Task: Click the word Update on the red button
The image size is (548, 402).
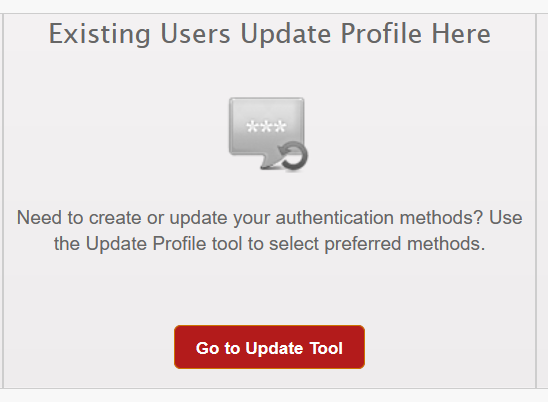Action: (x=274, y=349)
